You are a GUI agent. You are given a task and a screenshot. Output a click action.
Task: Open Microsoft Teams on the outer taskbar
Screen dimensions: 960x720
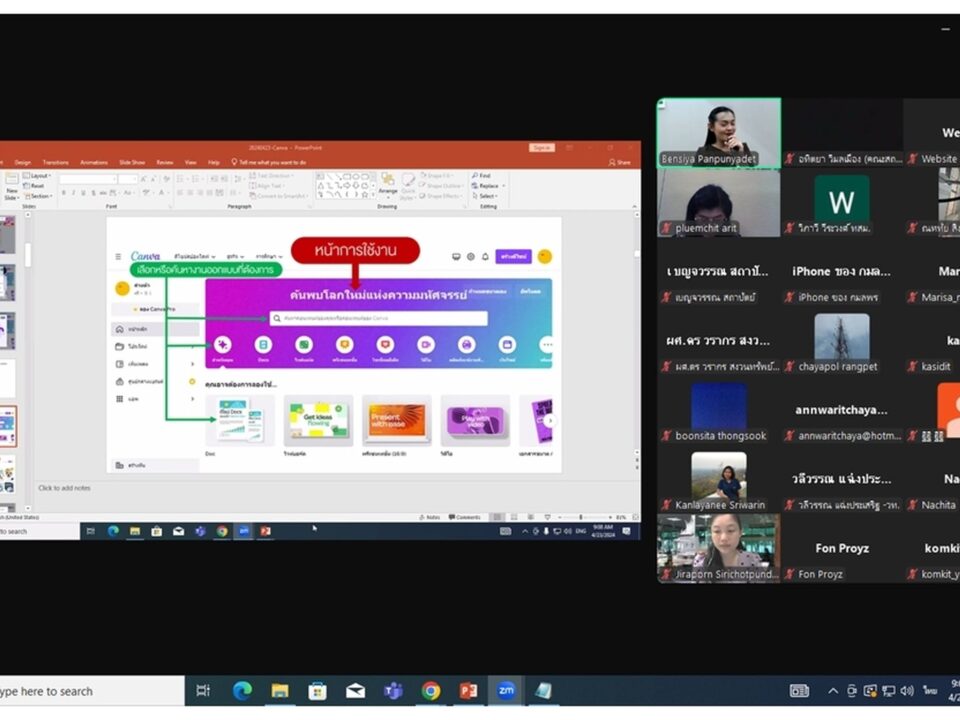[x=393, y=691]
